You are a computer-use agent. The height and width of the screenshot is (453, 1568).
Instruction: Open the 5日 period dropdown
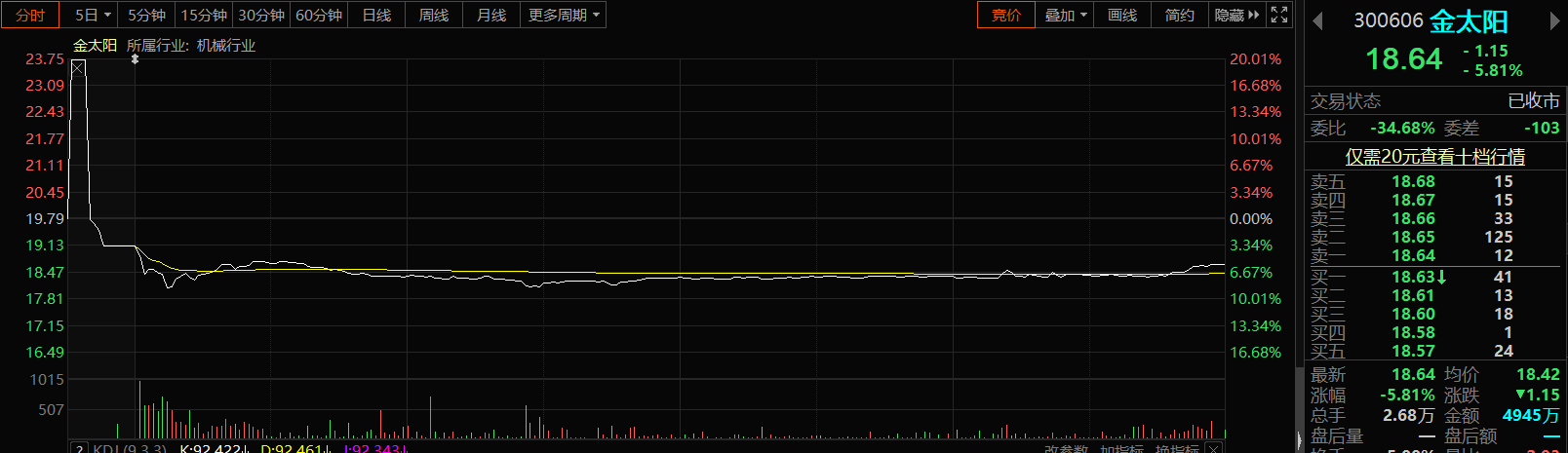click(94, 15)
